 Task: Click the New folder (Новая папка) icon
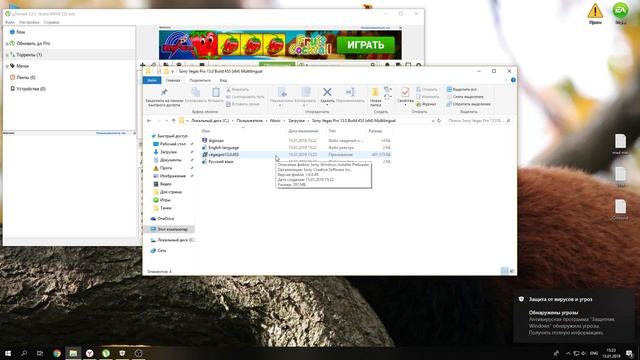coord(375,92)
